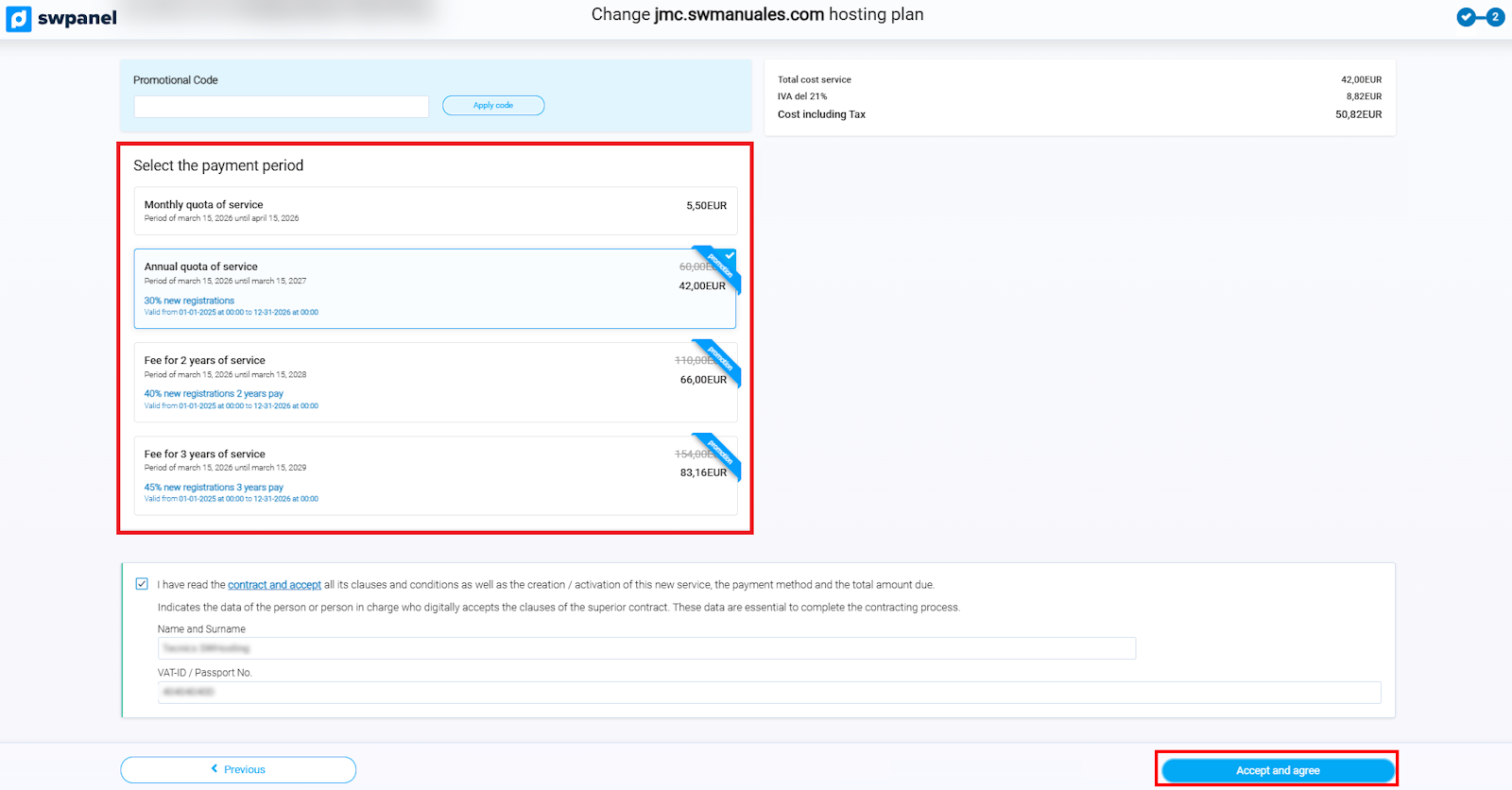Click the Accept and agree button
1512x790 pixels.
[1277, 770]
